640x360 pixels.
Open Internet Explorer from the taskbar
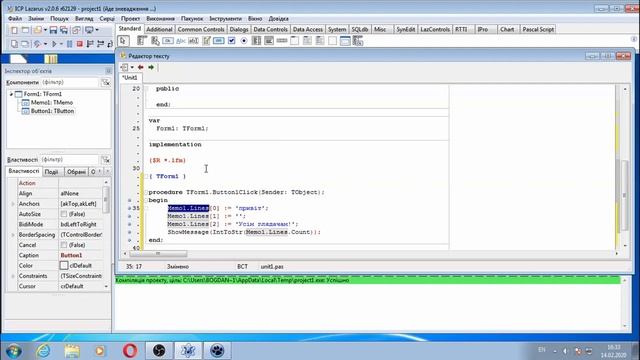tap(43, 351)
